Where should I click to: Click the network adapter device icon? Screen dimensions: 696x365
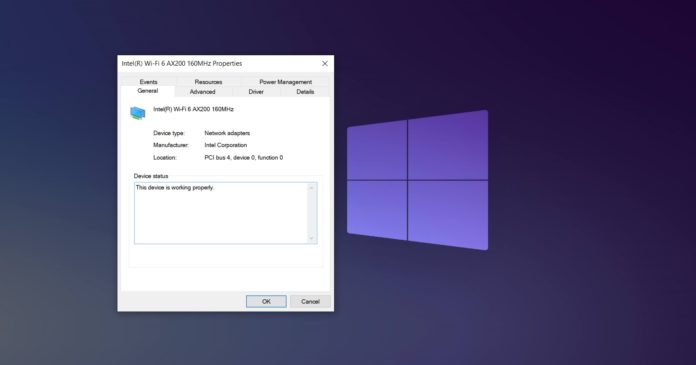(x=138, y=113)
